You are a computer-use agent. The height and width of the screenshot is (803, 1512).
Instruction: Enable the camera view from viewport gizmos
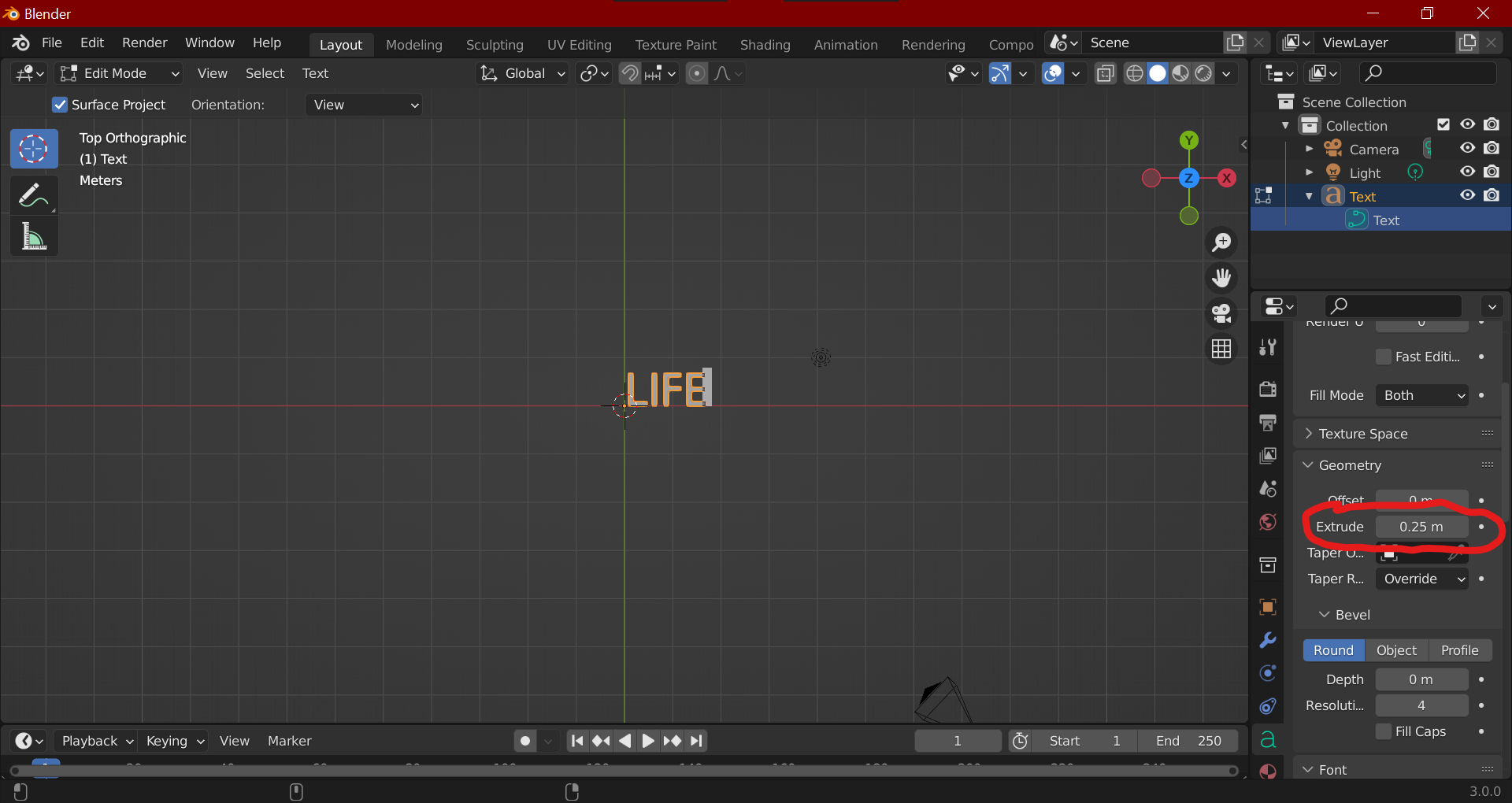1221,313
